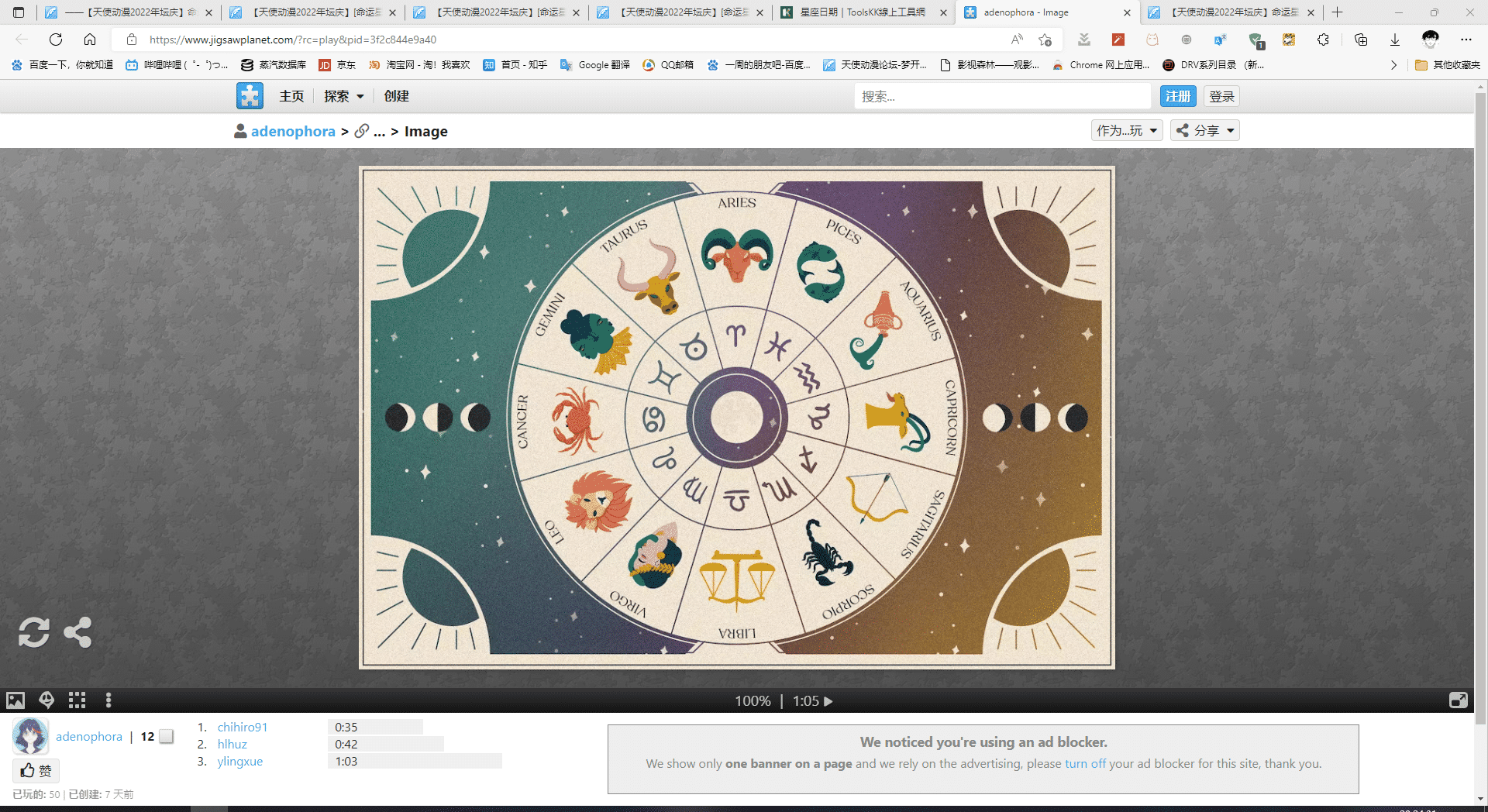1488x812 pixels.
Task: Open the 主页 menu item
Action: pyautogui.click(x=291, y=96)
